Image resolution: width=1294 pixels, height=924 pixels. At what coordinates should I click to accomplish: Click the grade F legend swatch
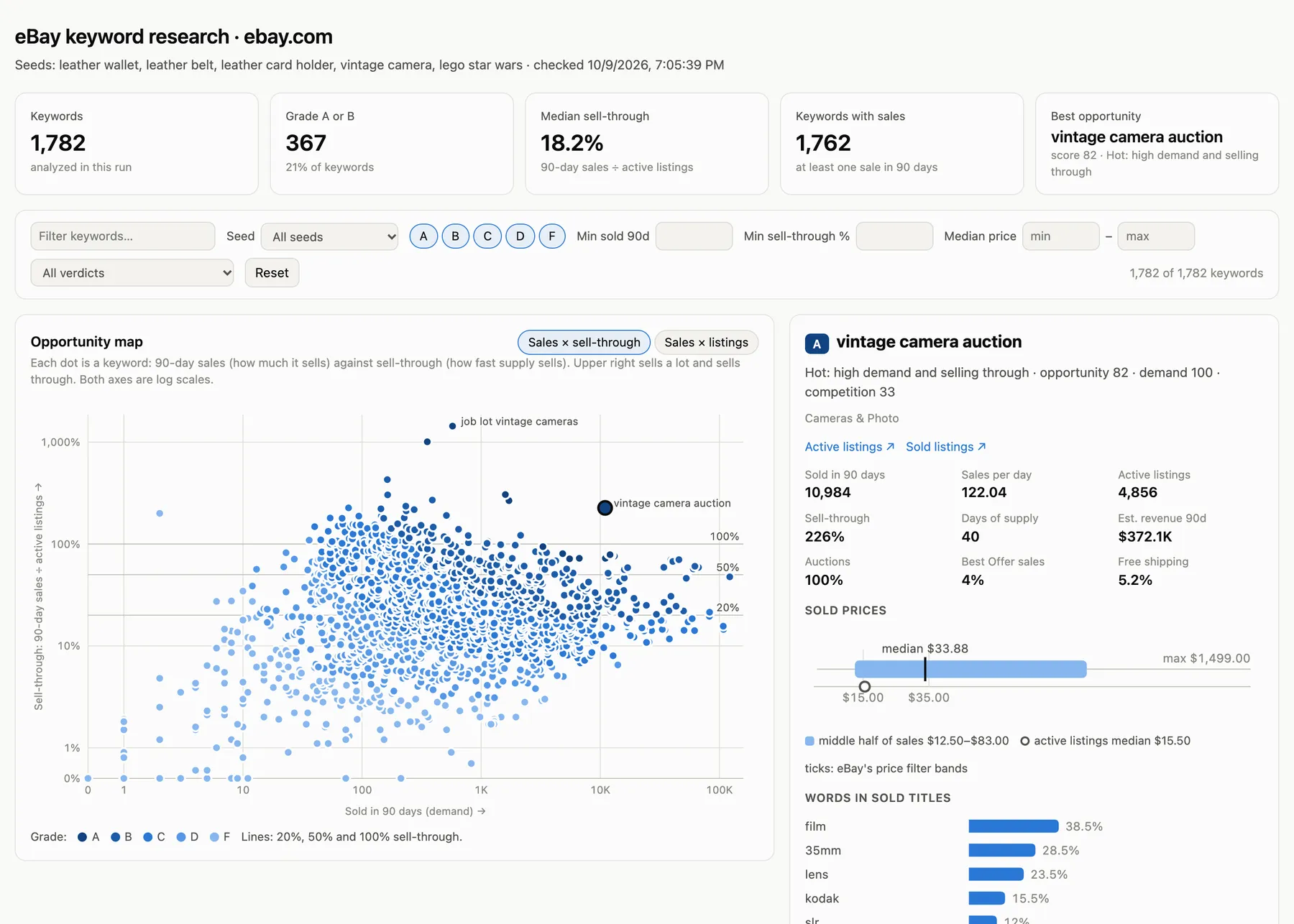(214, 837)
